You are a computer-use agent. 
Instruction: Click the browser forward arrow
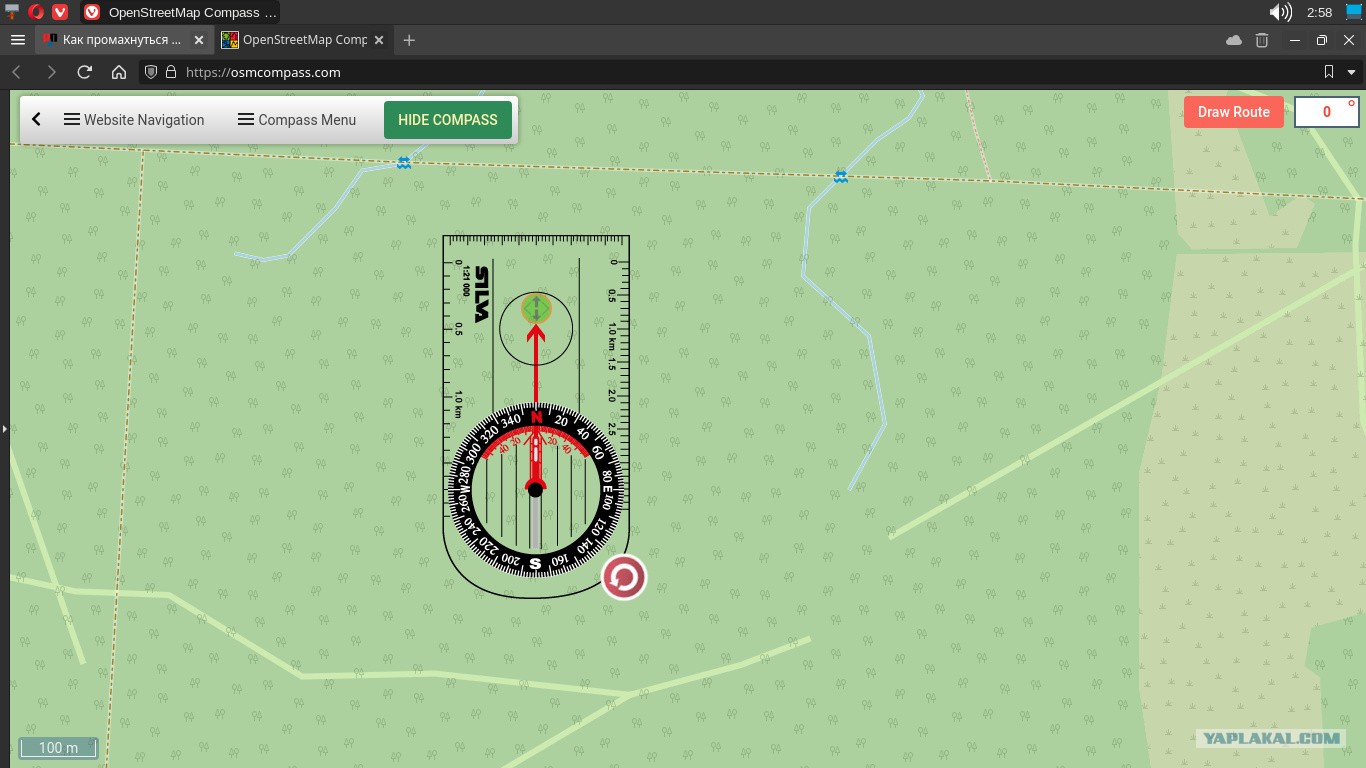click(x=51, y=72)
